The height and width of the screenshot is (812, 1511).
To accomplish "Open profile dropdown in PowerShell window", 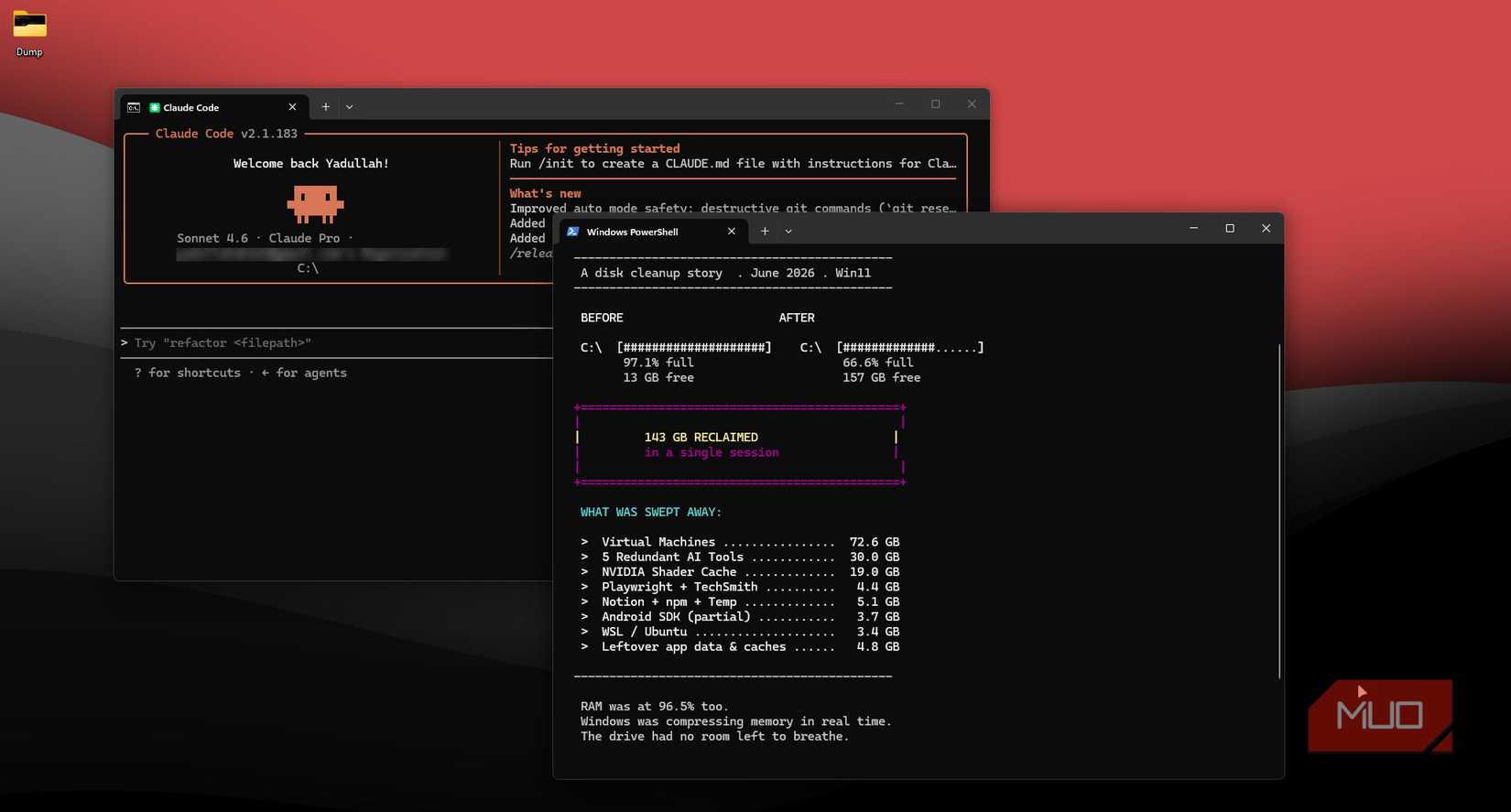I will (788, 232).
